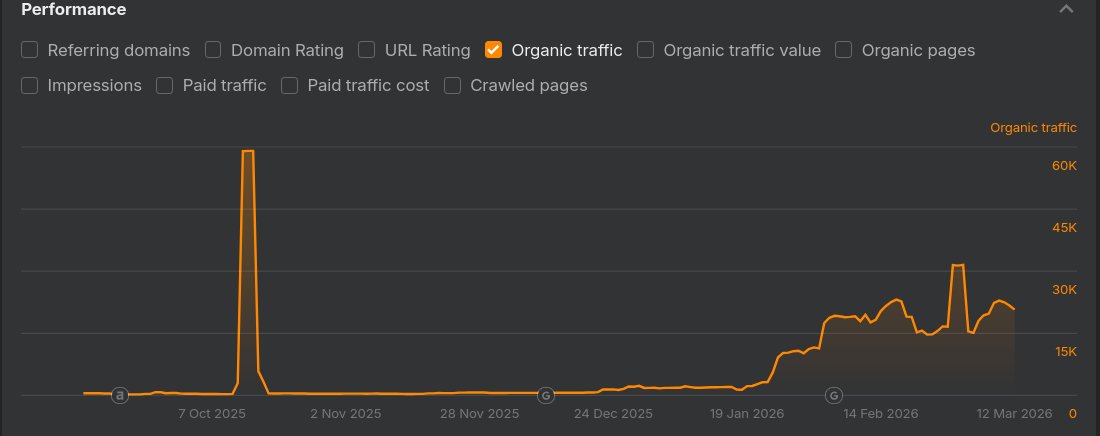Enable the Paid traffic cost checkbox

point(290,86)
